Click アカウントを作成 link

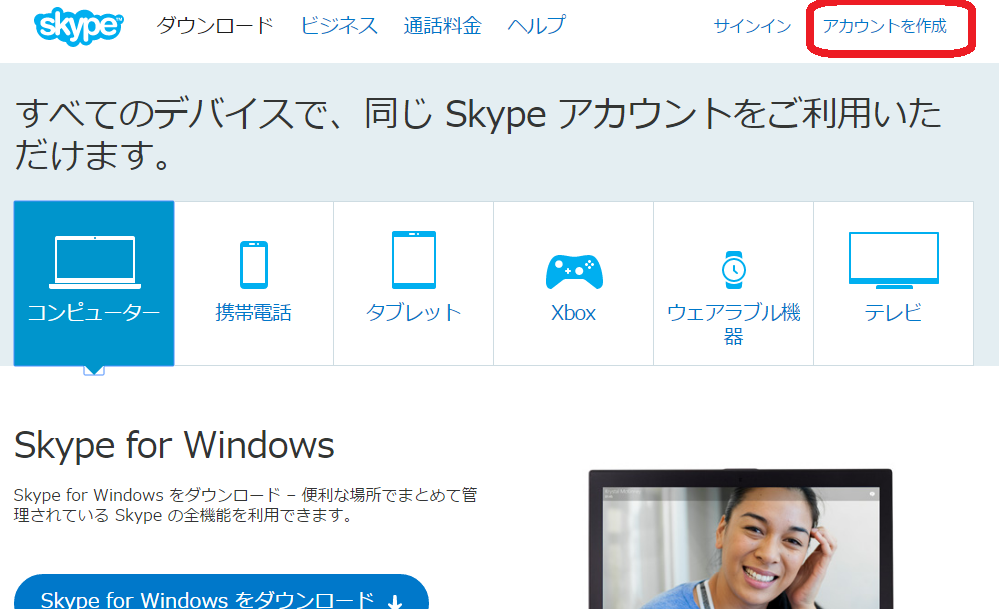coord(884,26)
